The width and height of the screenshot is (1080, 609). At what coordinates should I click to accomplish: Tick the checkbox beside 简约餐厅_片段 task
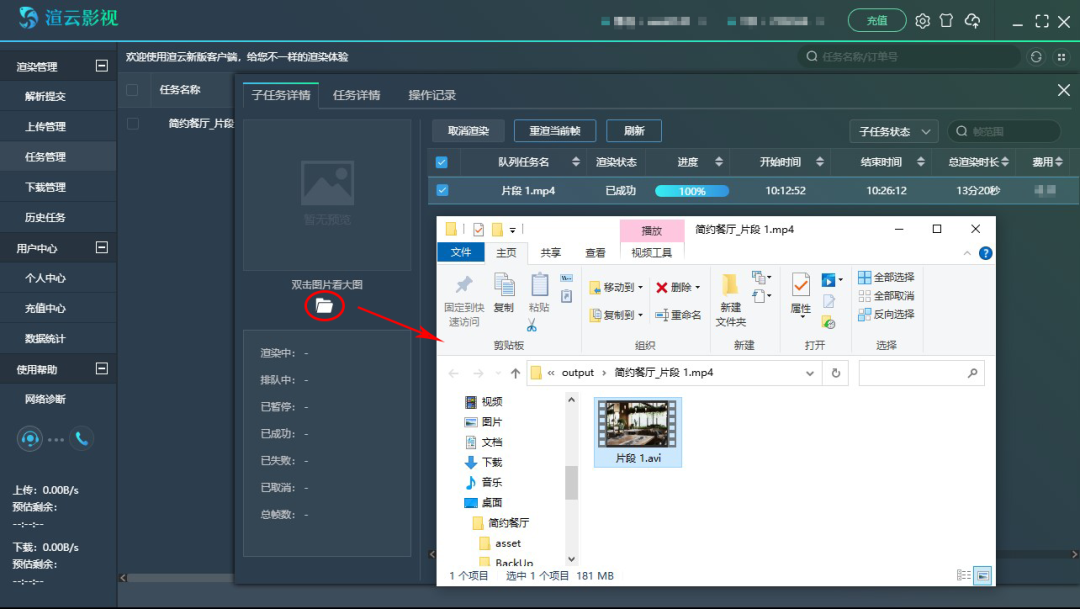(132, 124)
